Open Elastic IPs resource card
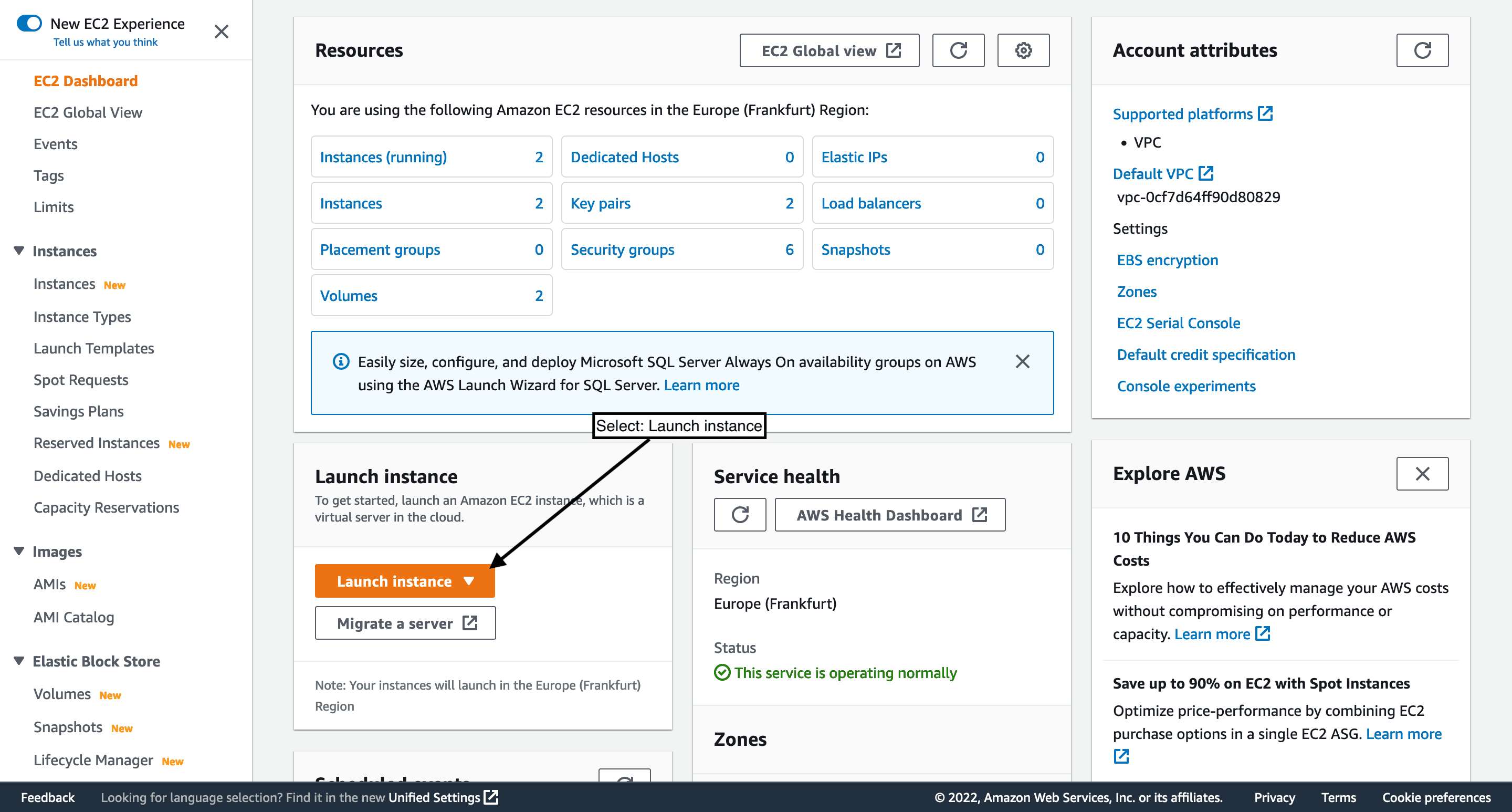 click(933, 157)
